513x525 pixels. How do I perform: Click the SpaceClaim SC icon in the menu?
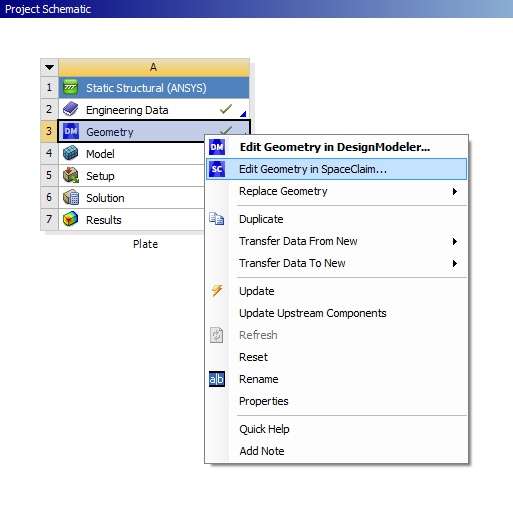[217, 169]
